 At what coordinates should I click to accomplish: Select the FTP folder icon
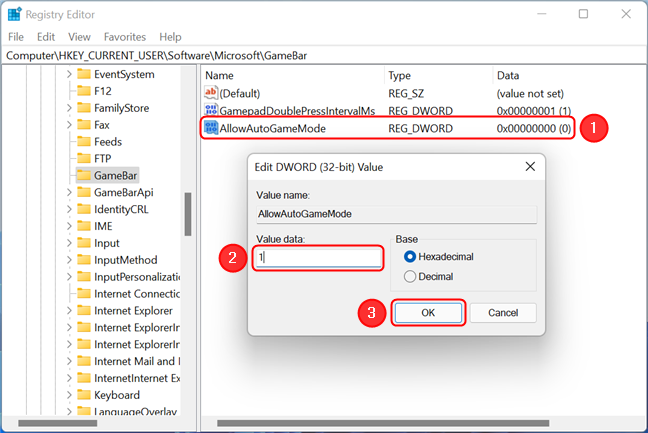[x=84, y=158]
